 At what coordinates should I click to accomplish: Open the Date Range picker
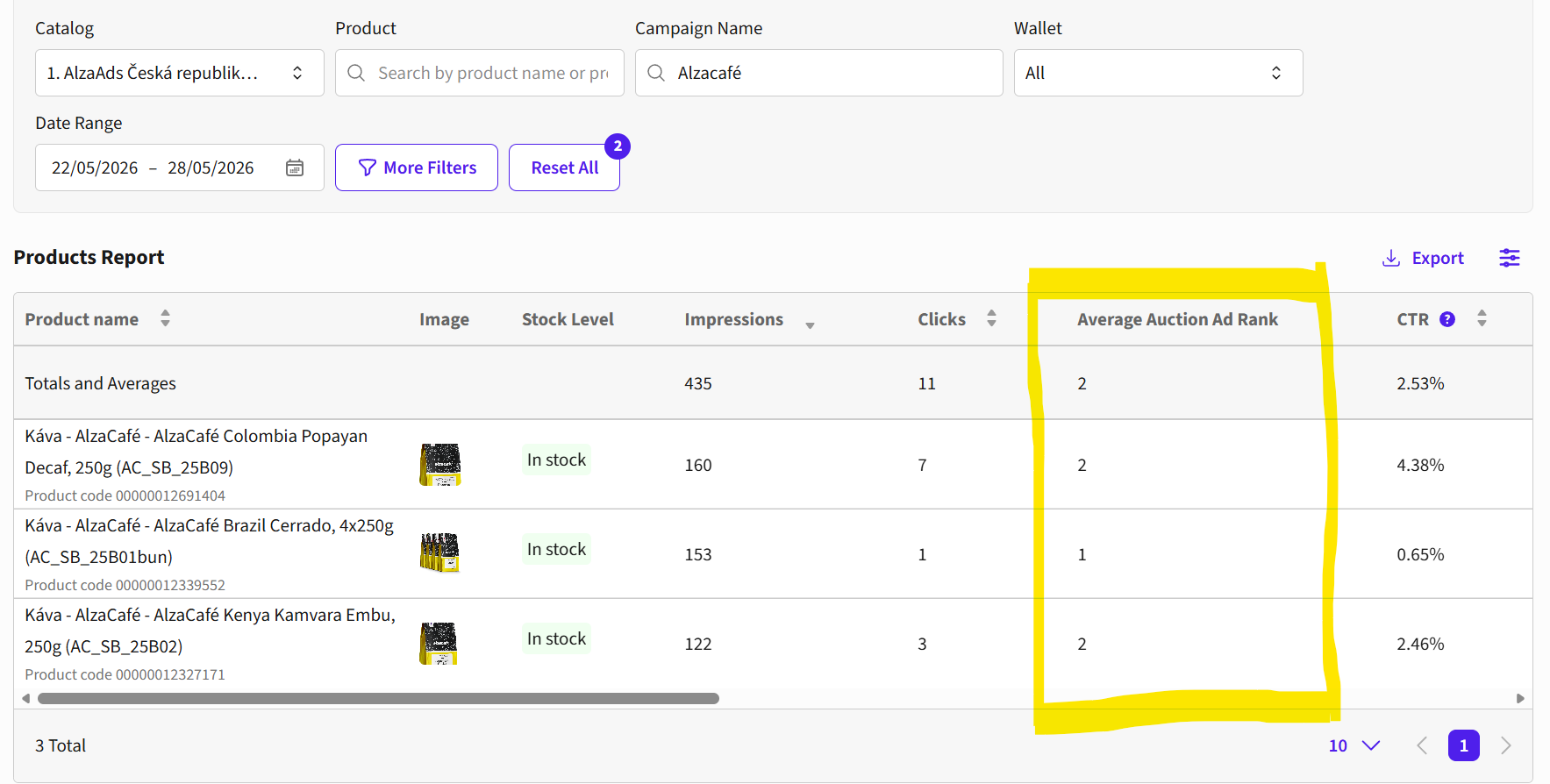click(180, 167)
